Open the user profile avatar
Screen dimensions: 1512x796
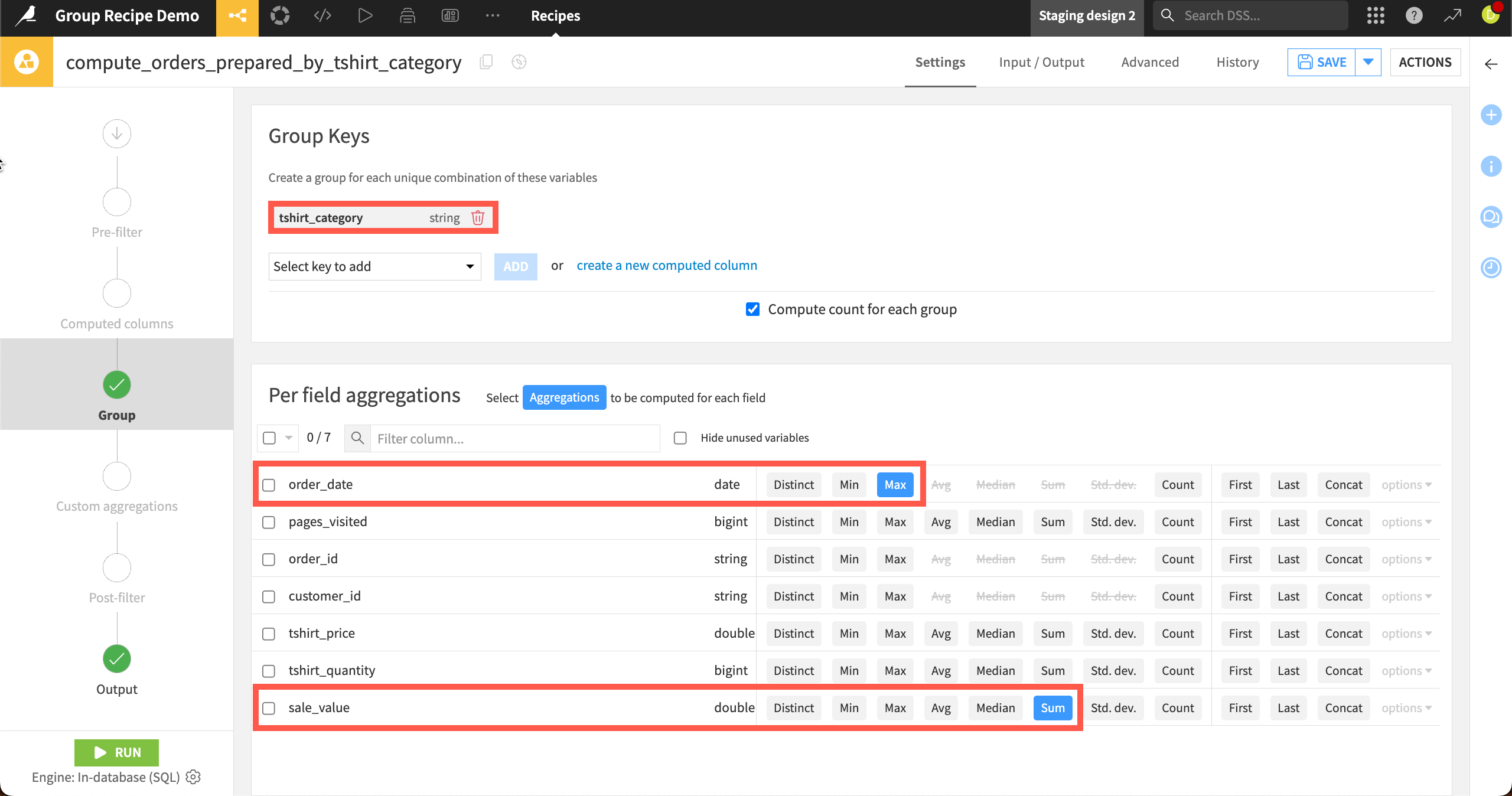pyautogui.click(x=1491, y=15)
